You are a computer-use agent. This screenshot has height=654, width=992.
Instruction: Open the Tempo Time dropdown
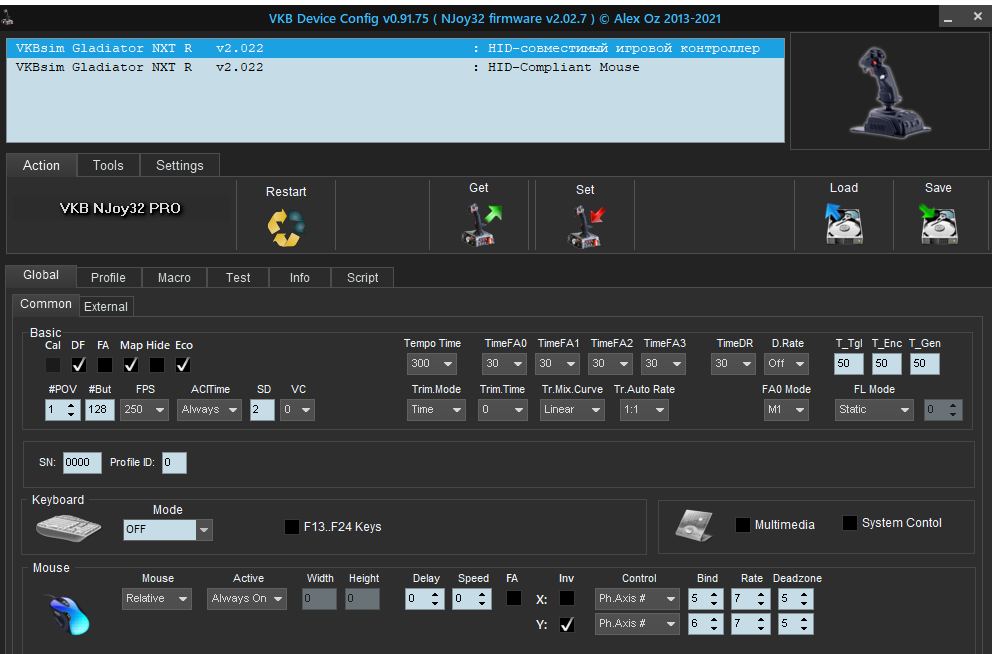coord(432,365)
